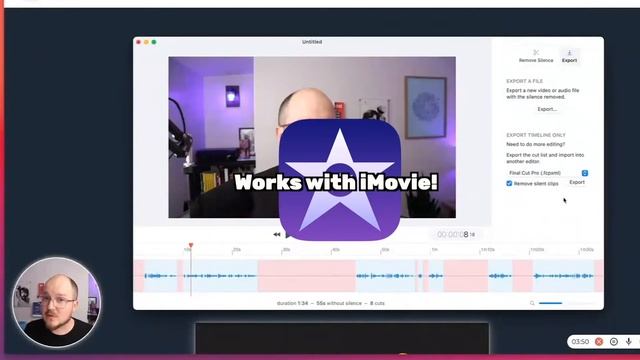Image resolution: width=640 pixels, height=360 pixels.
Task: Open the Final Cut Pro (.fcpxml) format dropdown
Action: click(x=547, y=173)
